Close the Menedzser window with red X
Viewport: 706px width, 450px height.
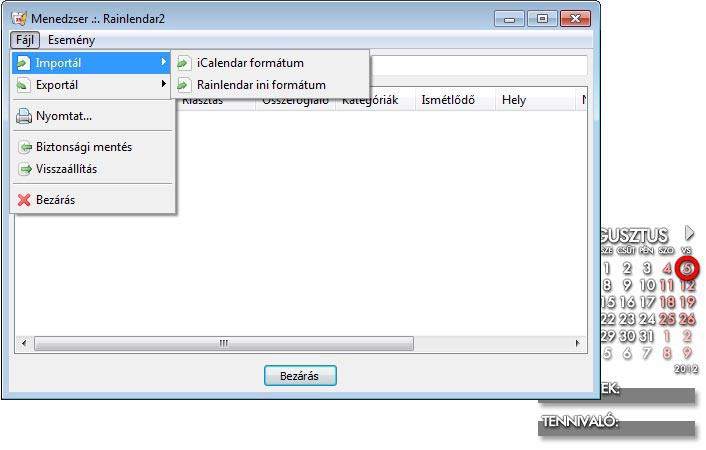coord(575,19)
